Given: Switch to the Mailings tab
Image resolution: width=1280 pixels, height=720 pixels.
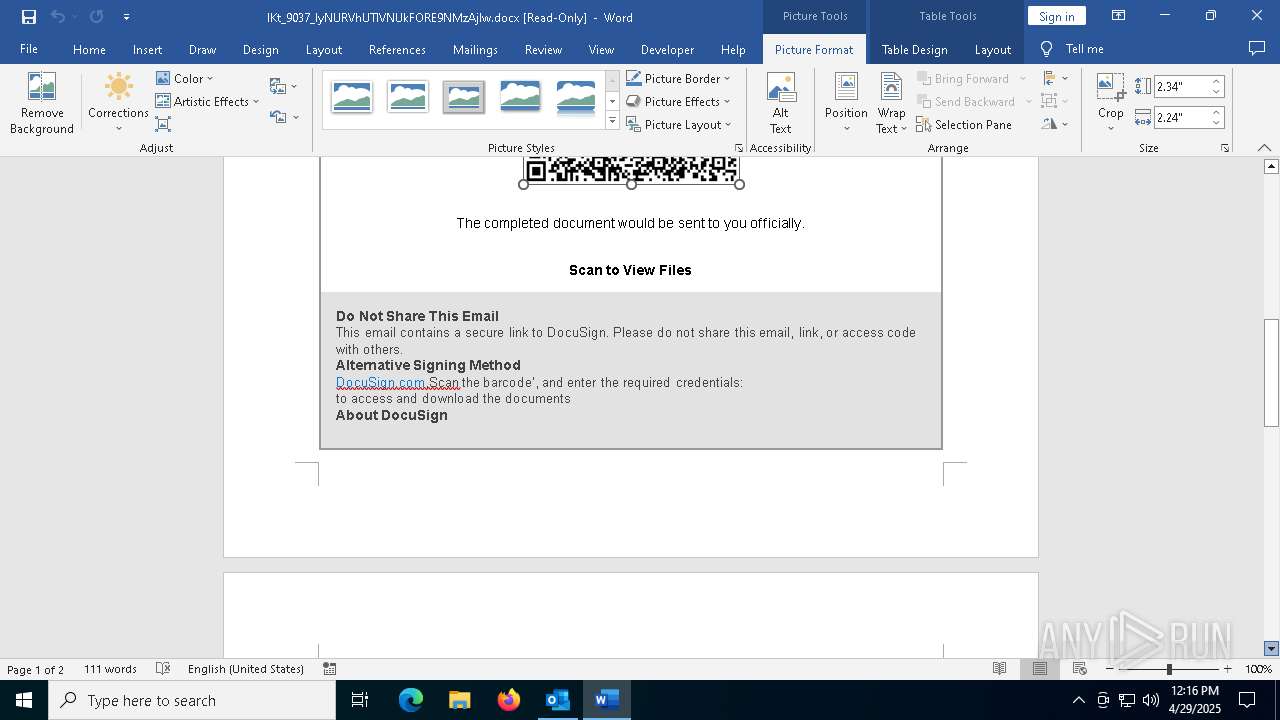Looking at the screenshot, I should (x=475, y=49).
